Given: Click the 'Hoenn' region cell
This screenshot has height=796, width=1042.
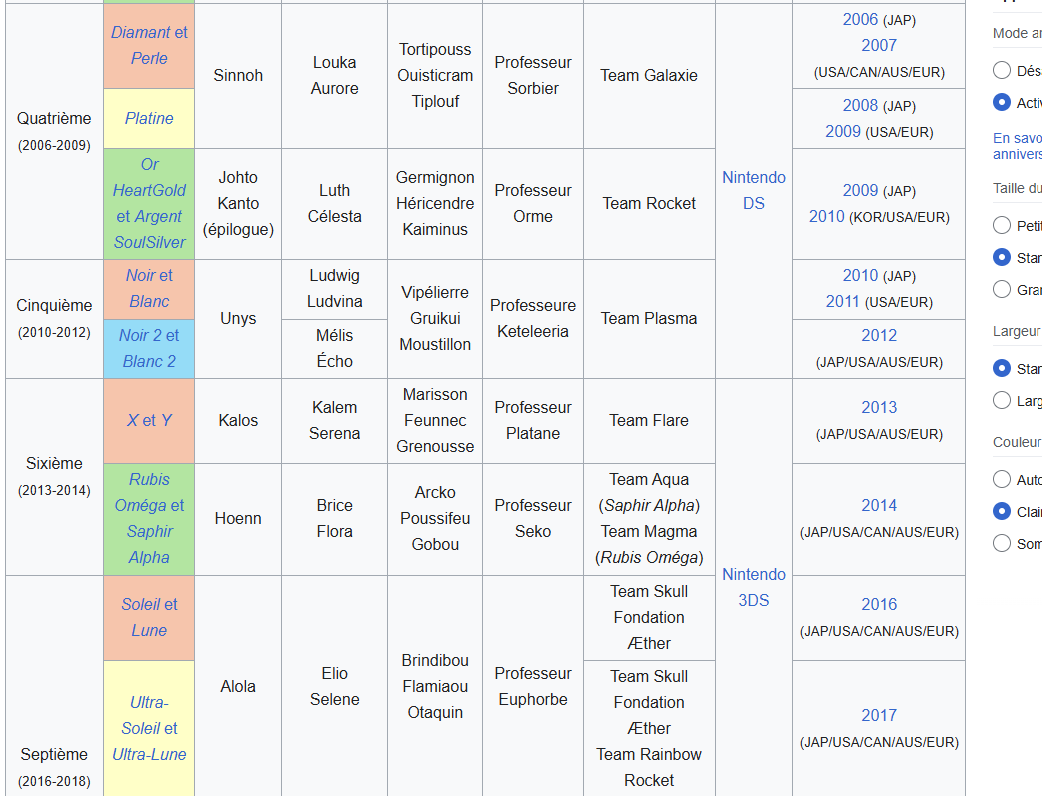Looking at the screenshot, I should pos(238,519).
